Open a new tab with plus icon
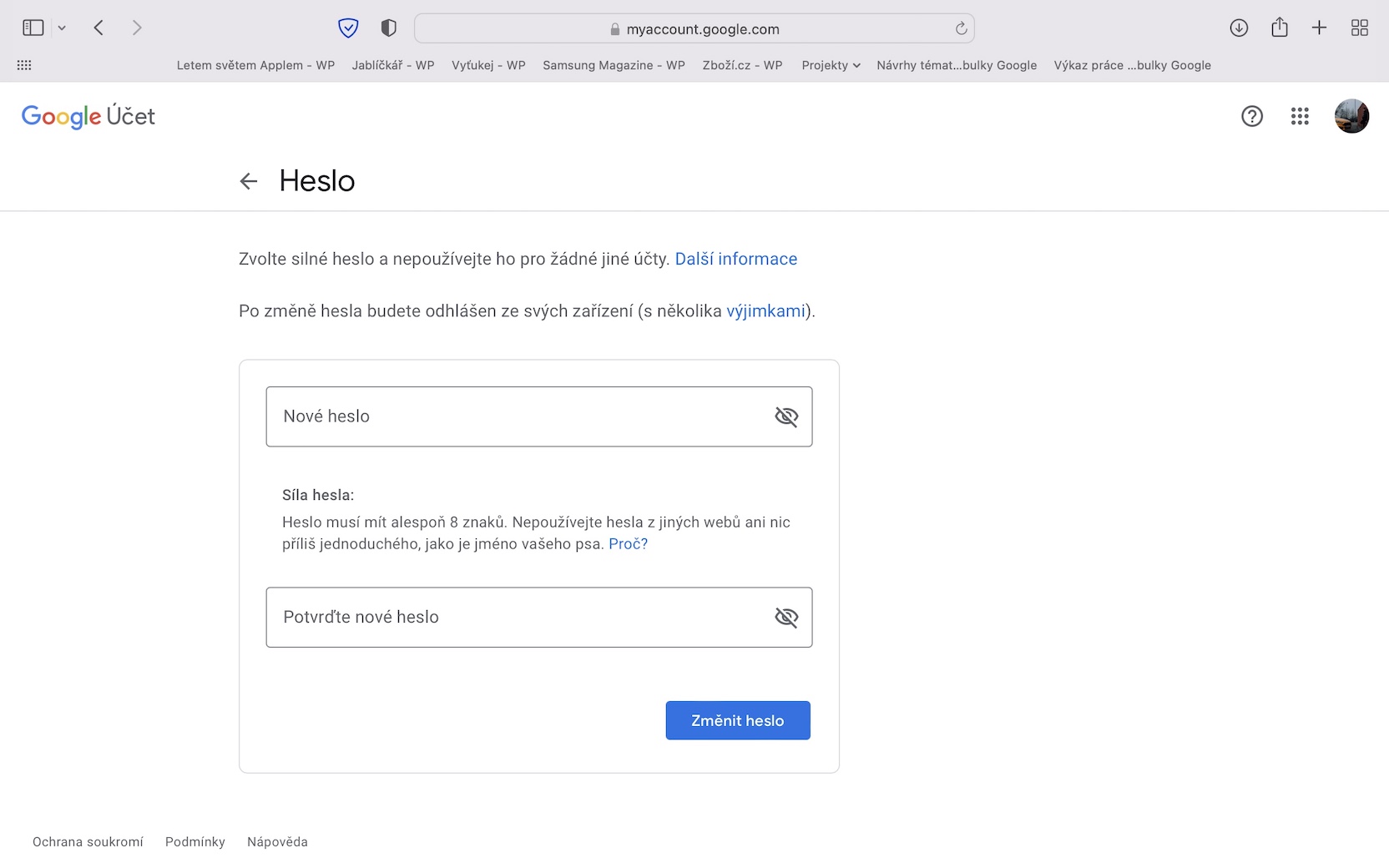This screenshot has width=1389, height=868. pyautogui.click(x=1319, y=28)
